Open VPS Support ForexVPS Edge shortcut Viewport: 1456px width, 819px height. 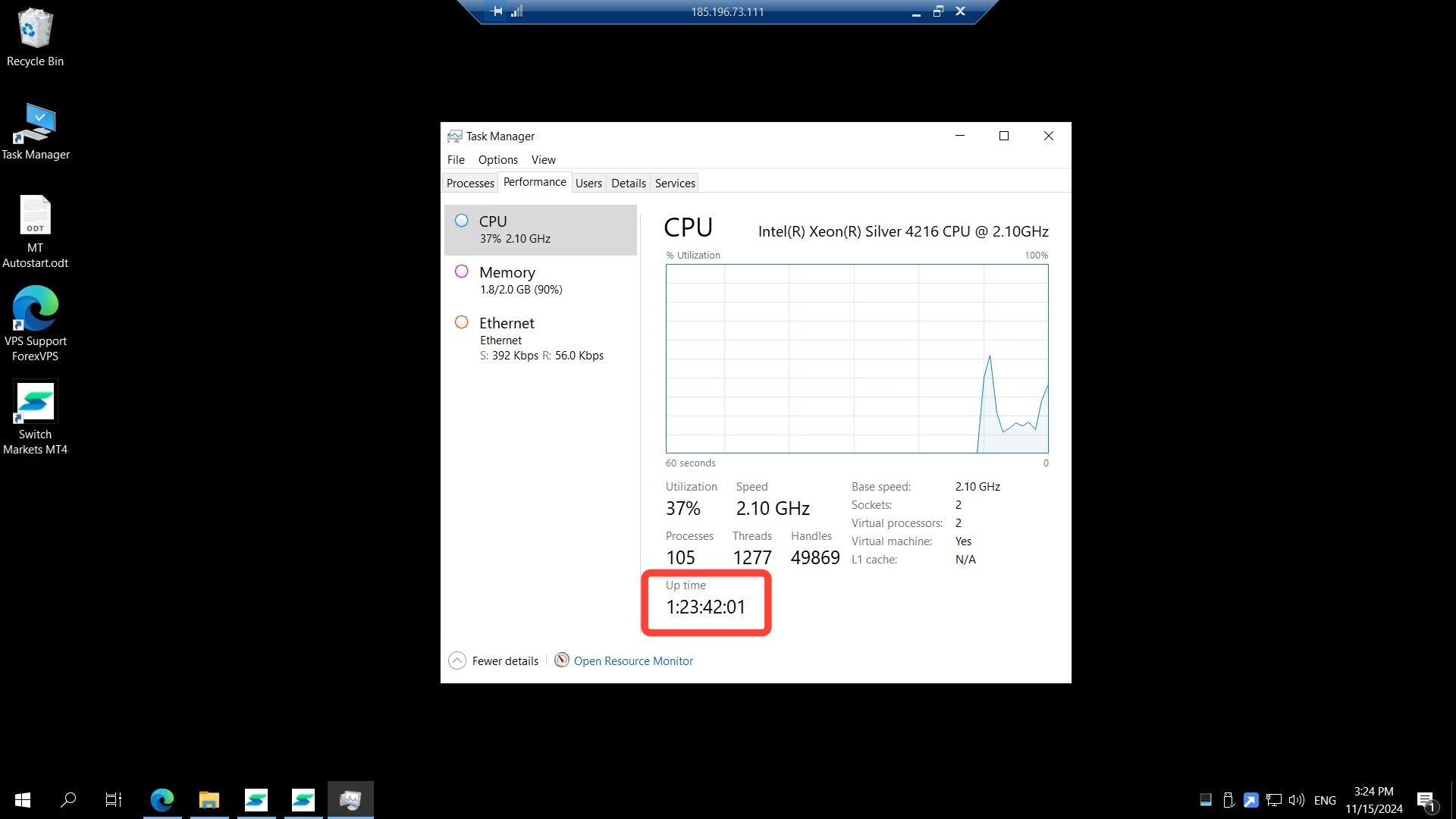tap(35, 325)
